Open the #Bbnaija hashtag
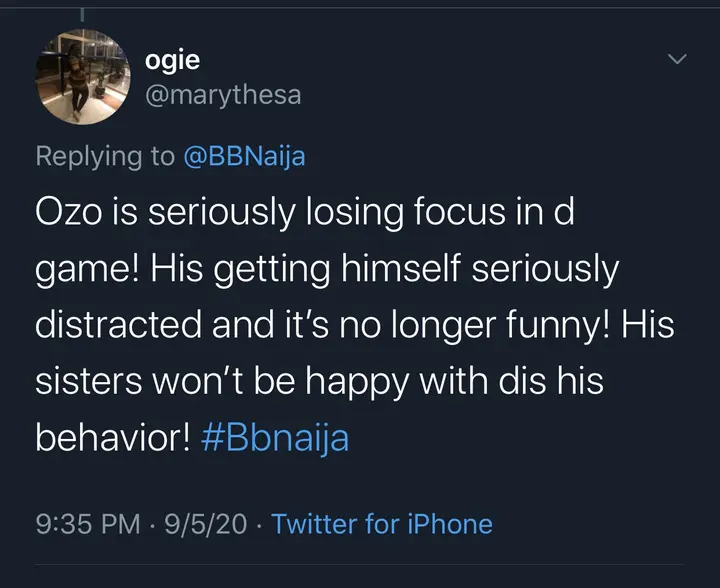This screenshot has height=588, width=720. [x=274, y=439]
